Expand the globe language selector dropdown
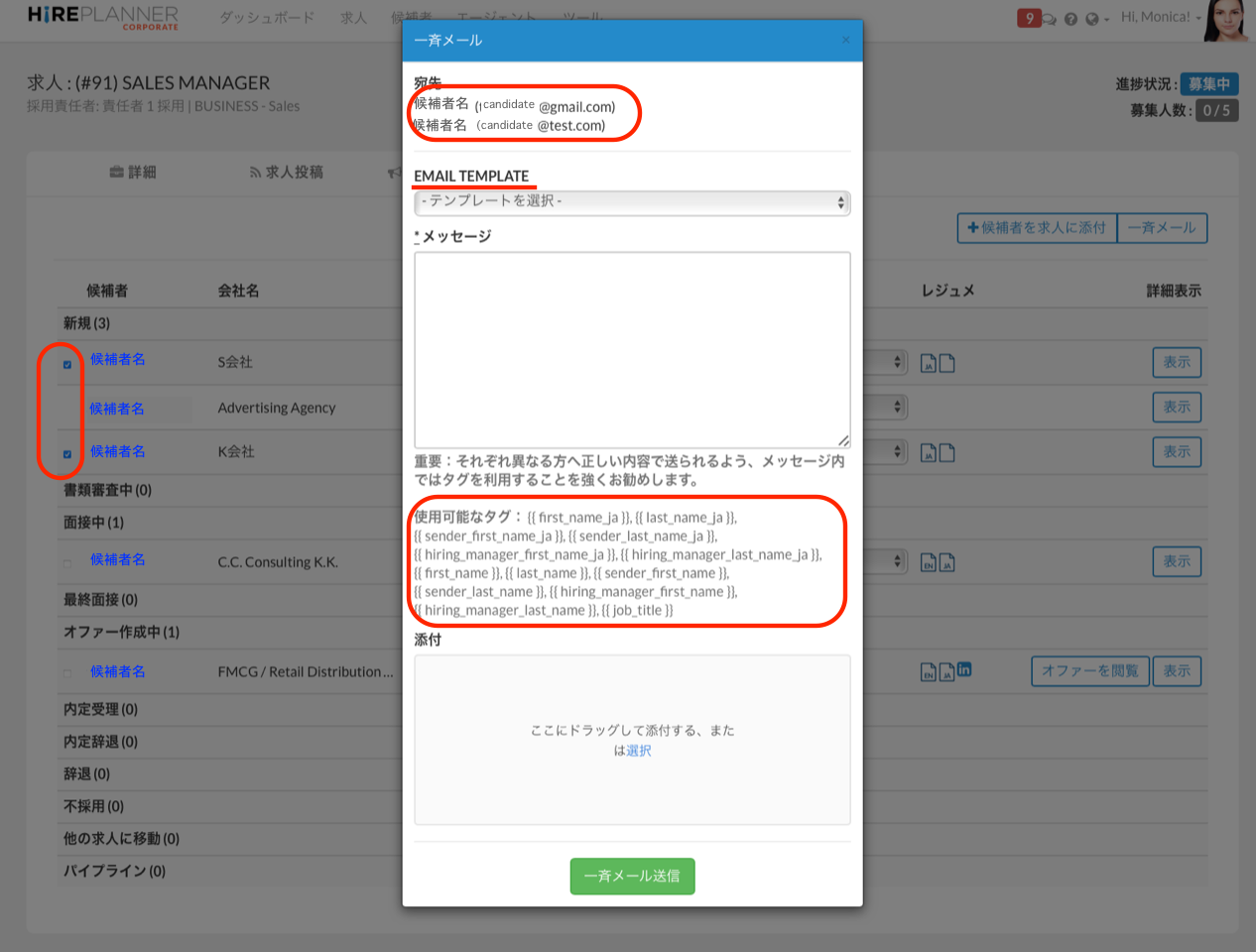 (1096, 19)
